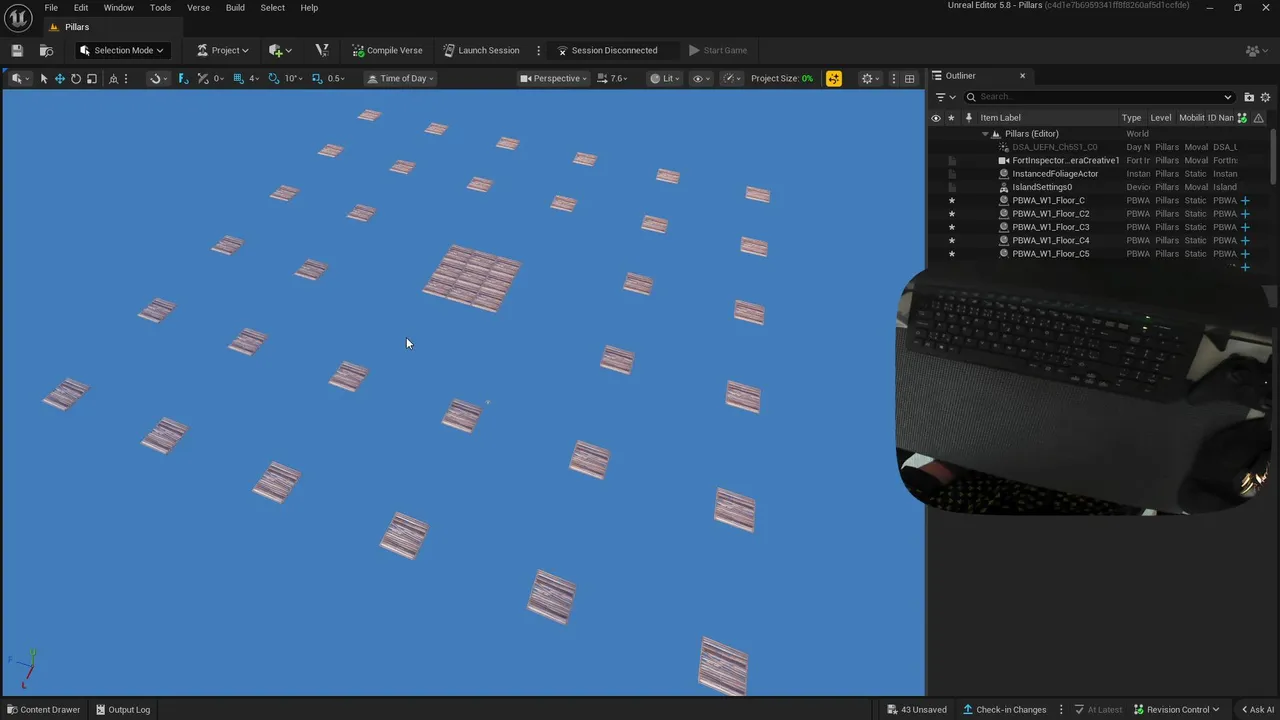Open the viewport Show eye dropdown
The width and height of the screenshot is (1280, 720).
(702, 78)
